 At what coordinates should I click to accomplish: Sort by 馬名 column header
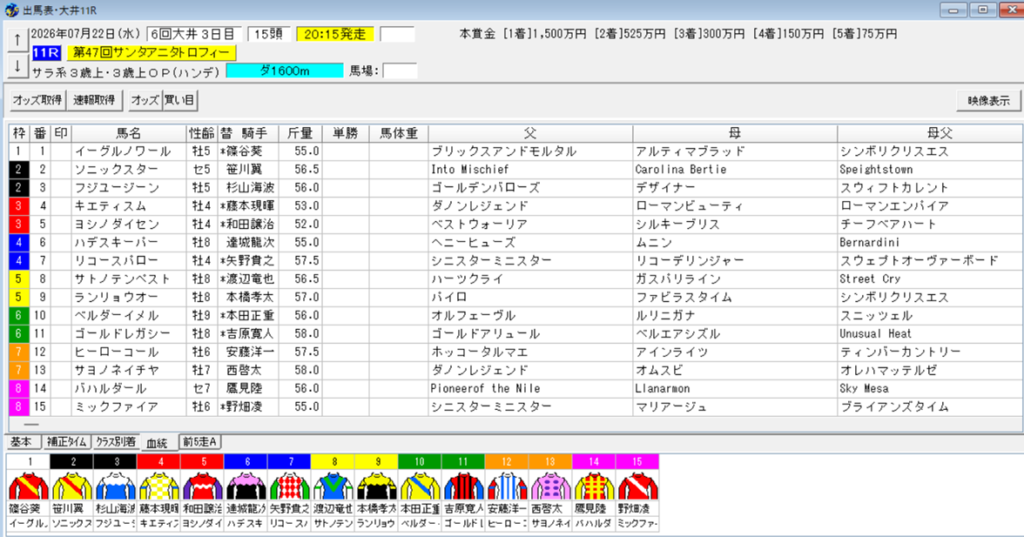pos(129,133)
